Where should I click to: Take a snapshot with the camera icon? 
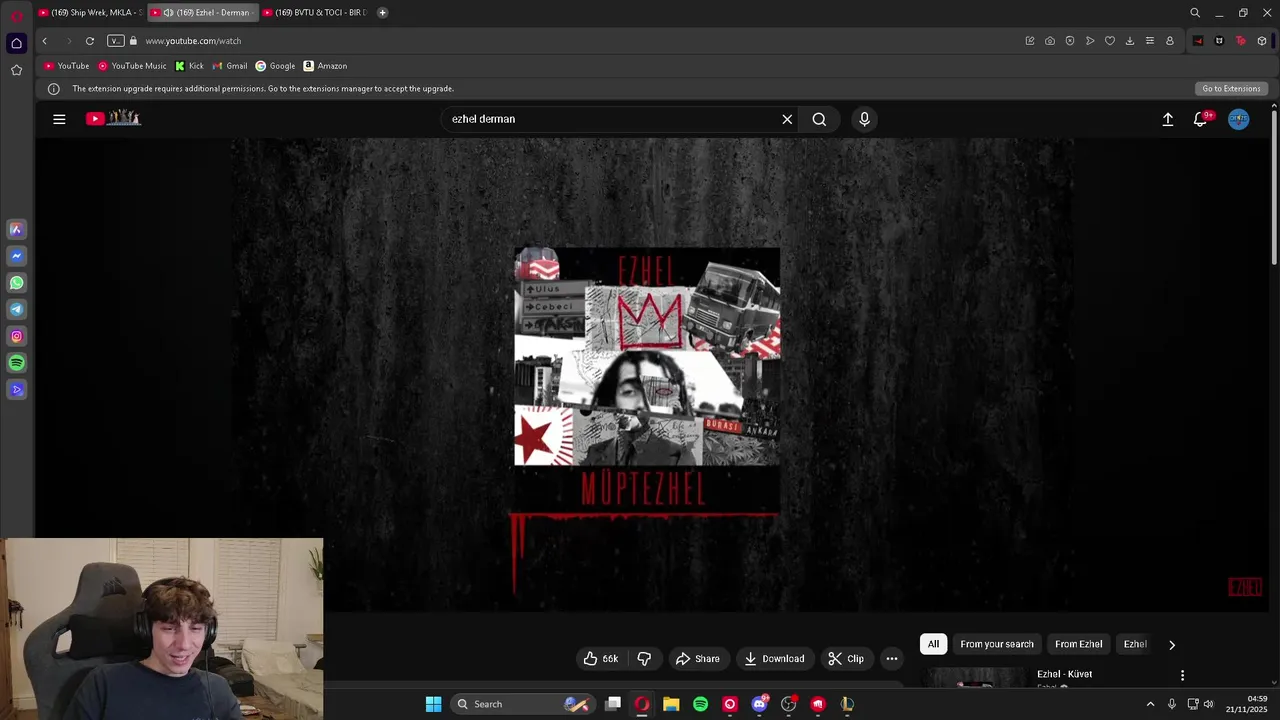click(1050, 41)
